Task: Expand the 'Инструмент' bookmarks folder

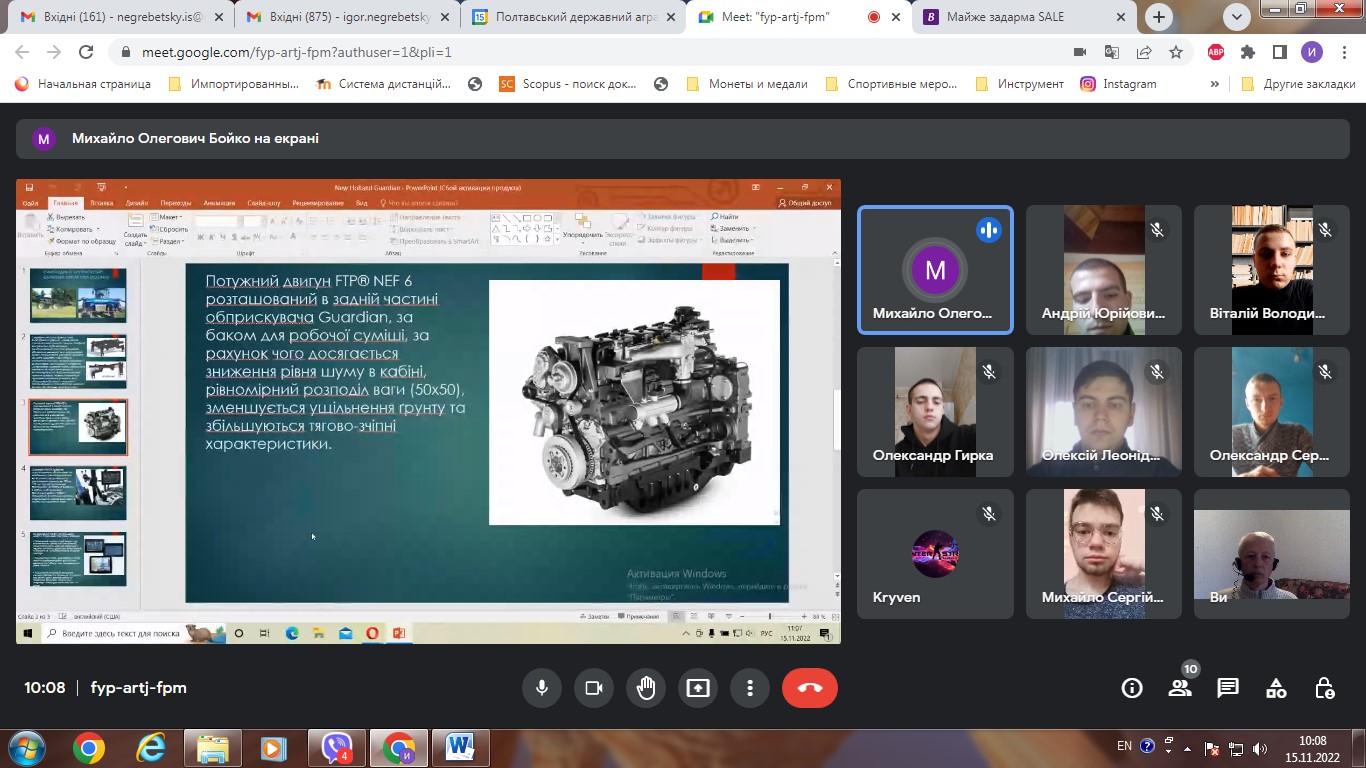Action: tap(1019, 84)
